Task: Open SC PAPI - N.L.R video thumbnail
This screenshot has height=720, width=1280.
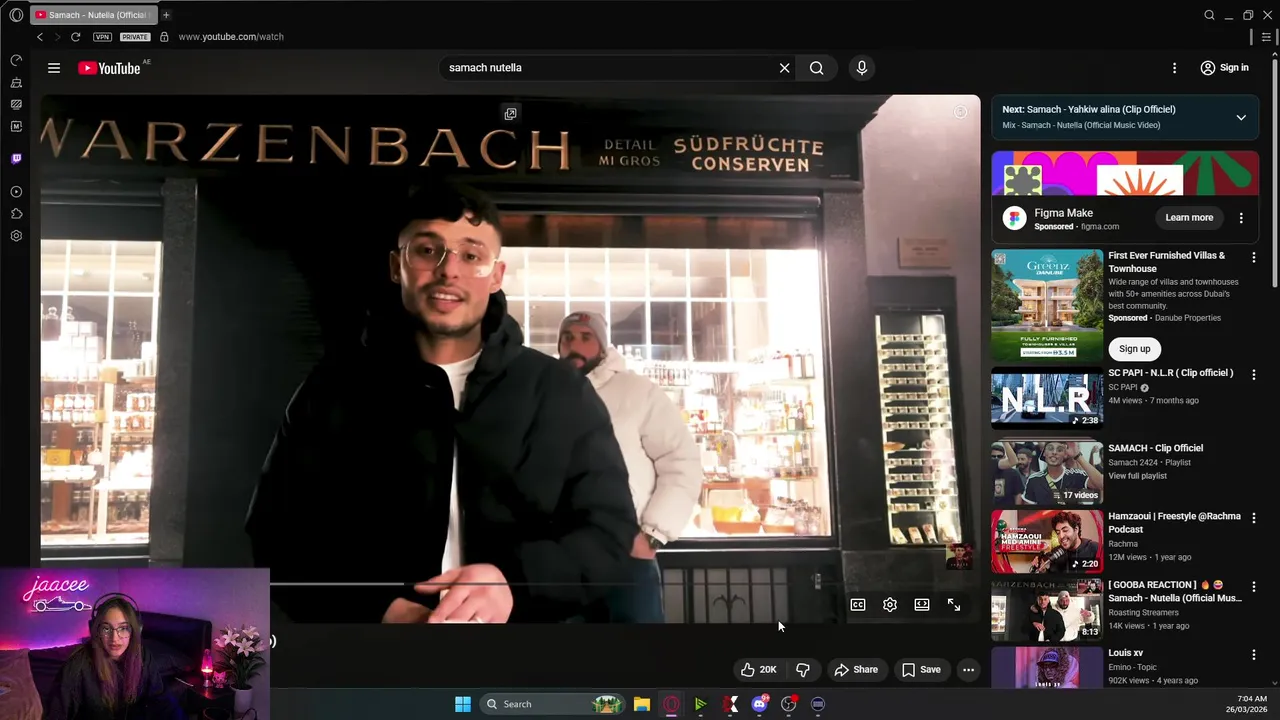Action: (1047, 399)
